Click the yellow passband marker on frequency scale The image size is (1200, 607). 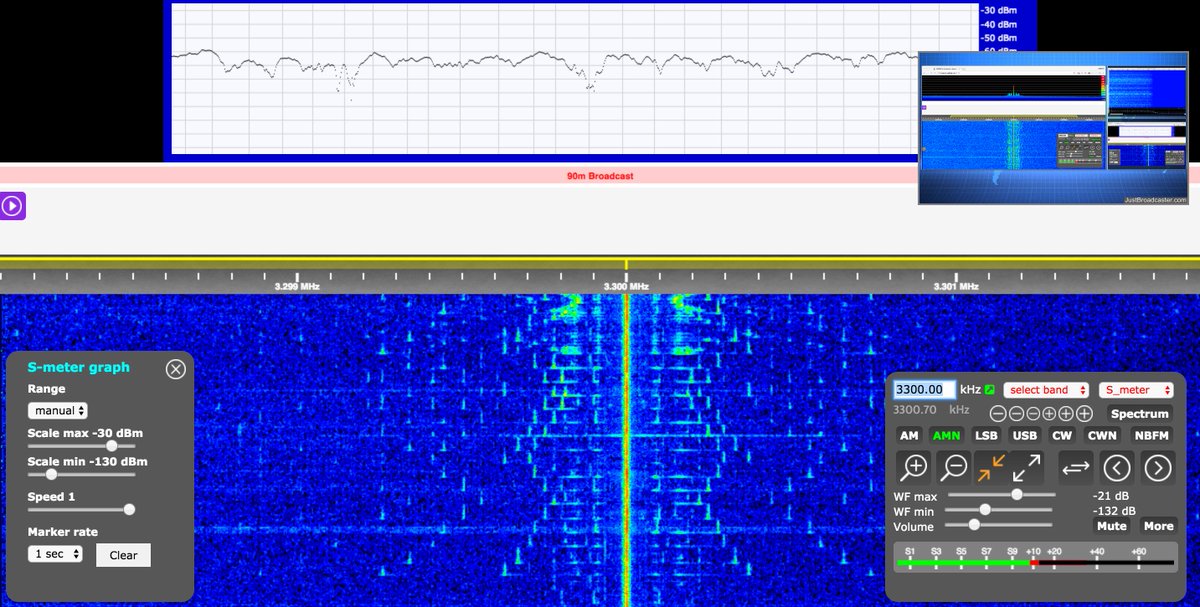(x=626, y=263)
